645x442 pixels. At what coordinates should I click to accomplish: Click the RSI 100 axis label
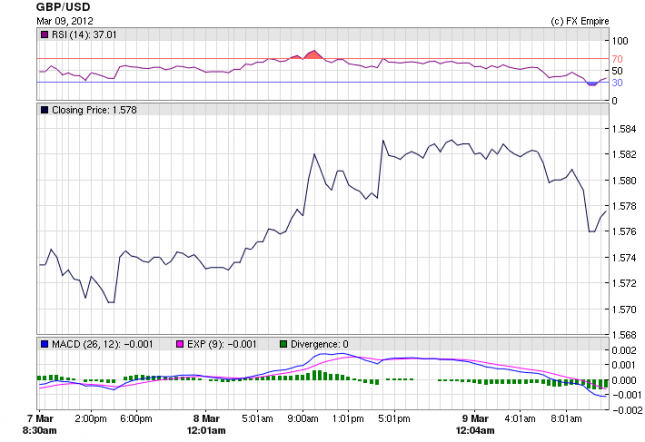[x=620, y=41]
